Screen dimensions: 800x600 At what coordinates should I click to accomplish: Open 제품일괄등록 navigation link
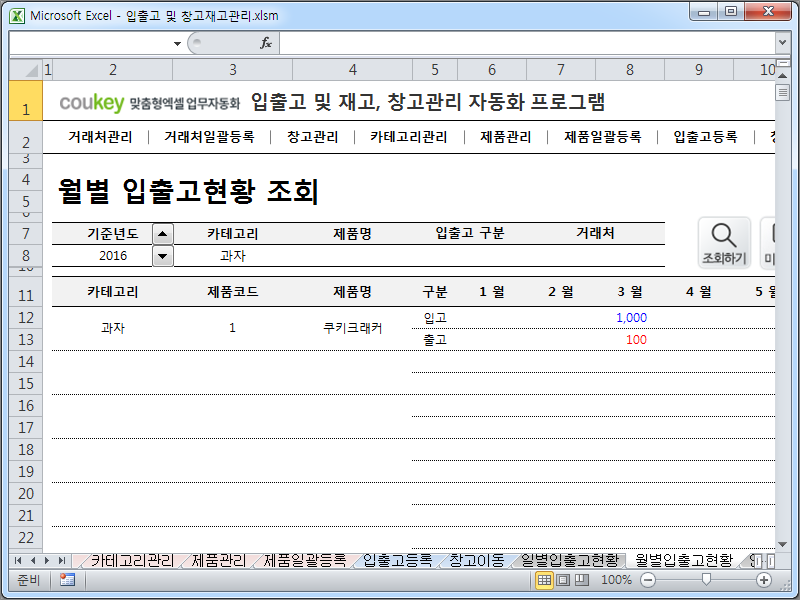(x=603, y=137)
